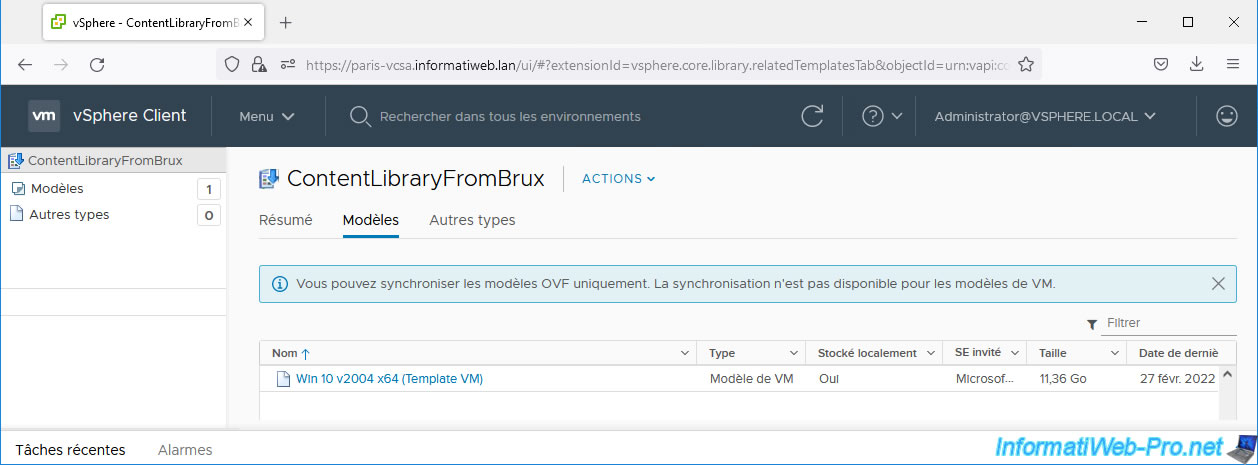The width and height of the screenshot is (1258, 465).
Task: Click the site security padlock icon
Action: pos(259,64)
